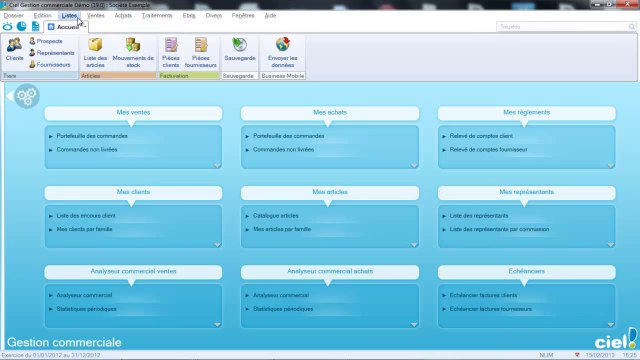Collapse the side panel with left arrow

(x=10, y=96)
